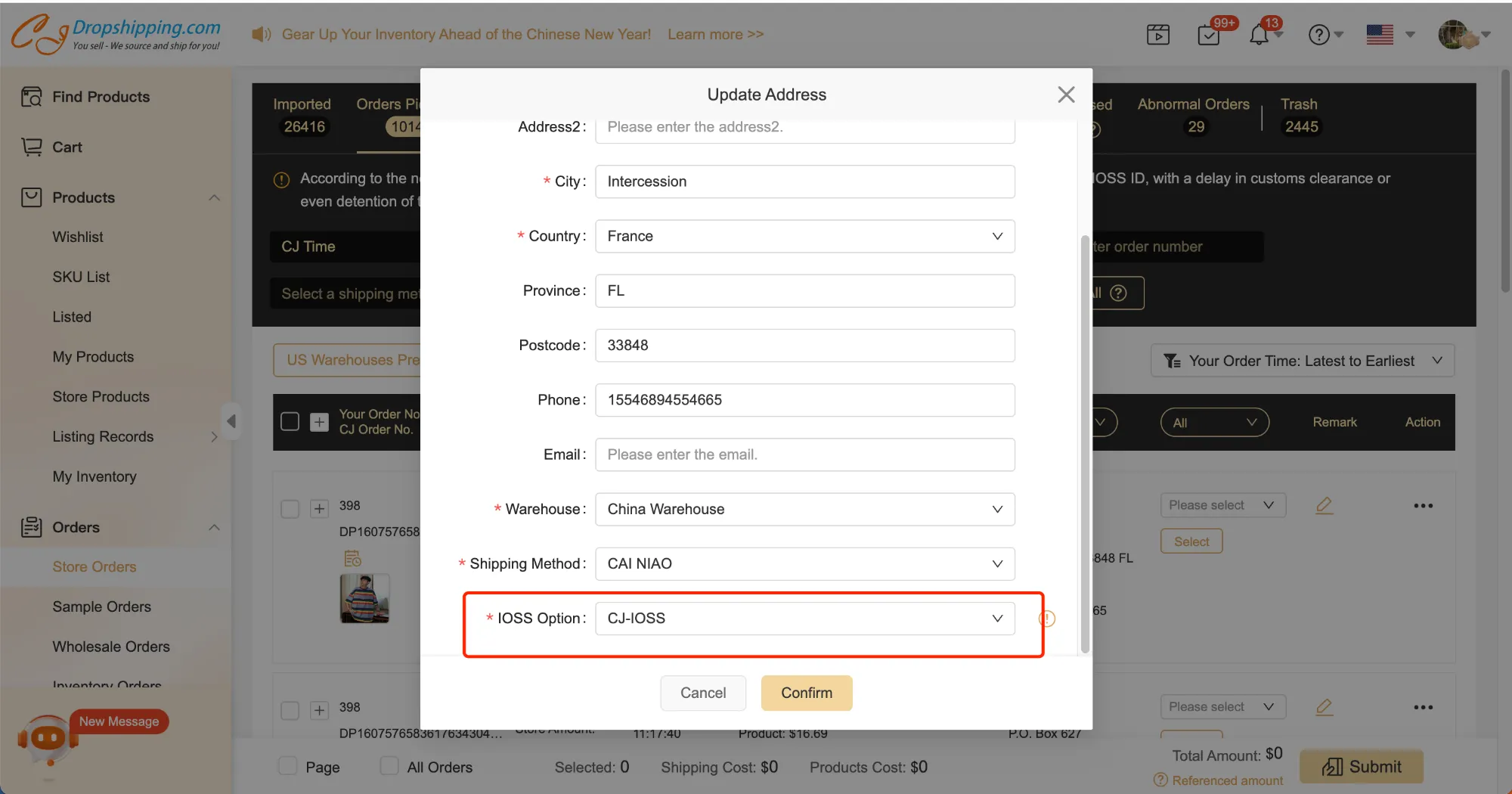The height and width of the screenshot is (794, 1512).
Task: Click the Cancel button
Action: pos(702,693)
